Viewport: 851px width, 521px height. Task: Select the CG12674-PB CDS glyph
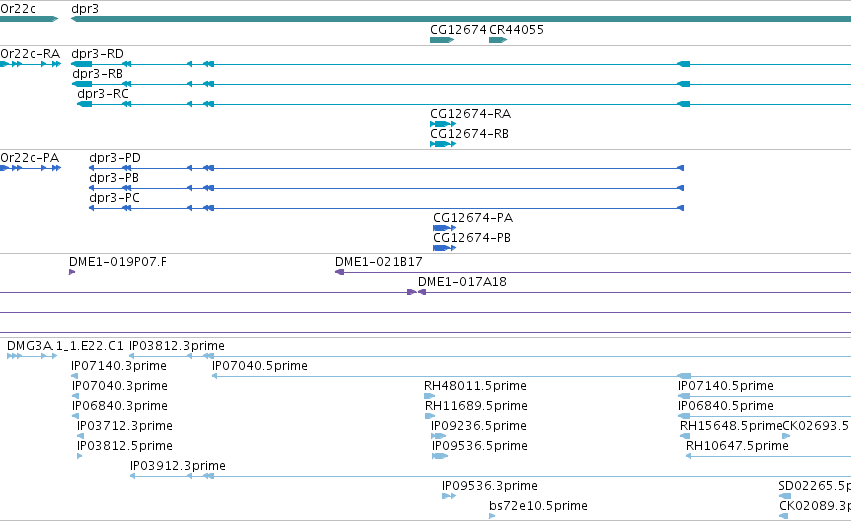[x=444, y=248]
